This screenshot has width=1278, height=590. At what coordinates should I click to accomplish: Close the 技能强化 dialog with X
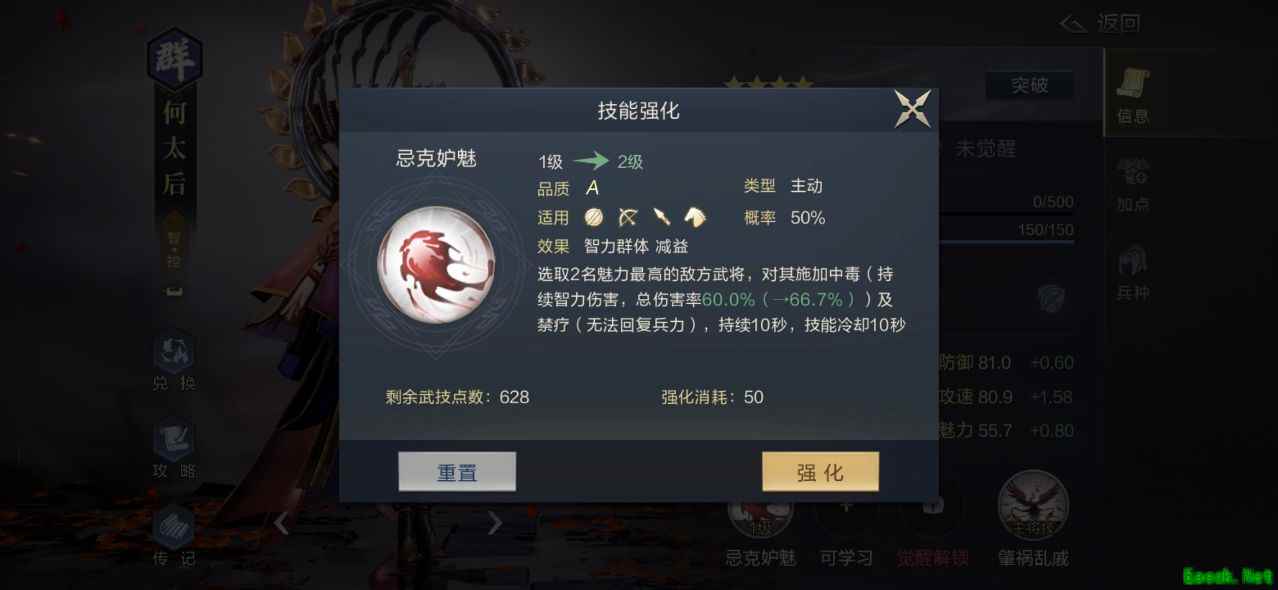(x=912, y=109)
